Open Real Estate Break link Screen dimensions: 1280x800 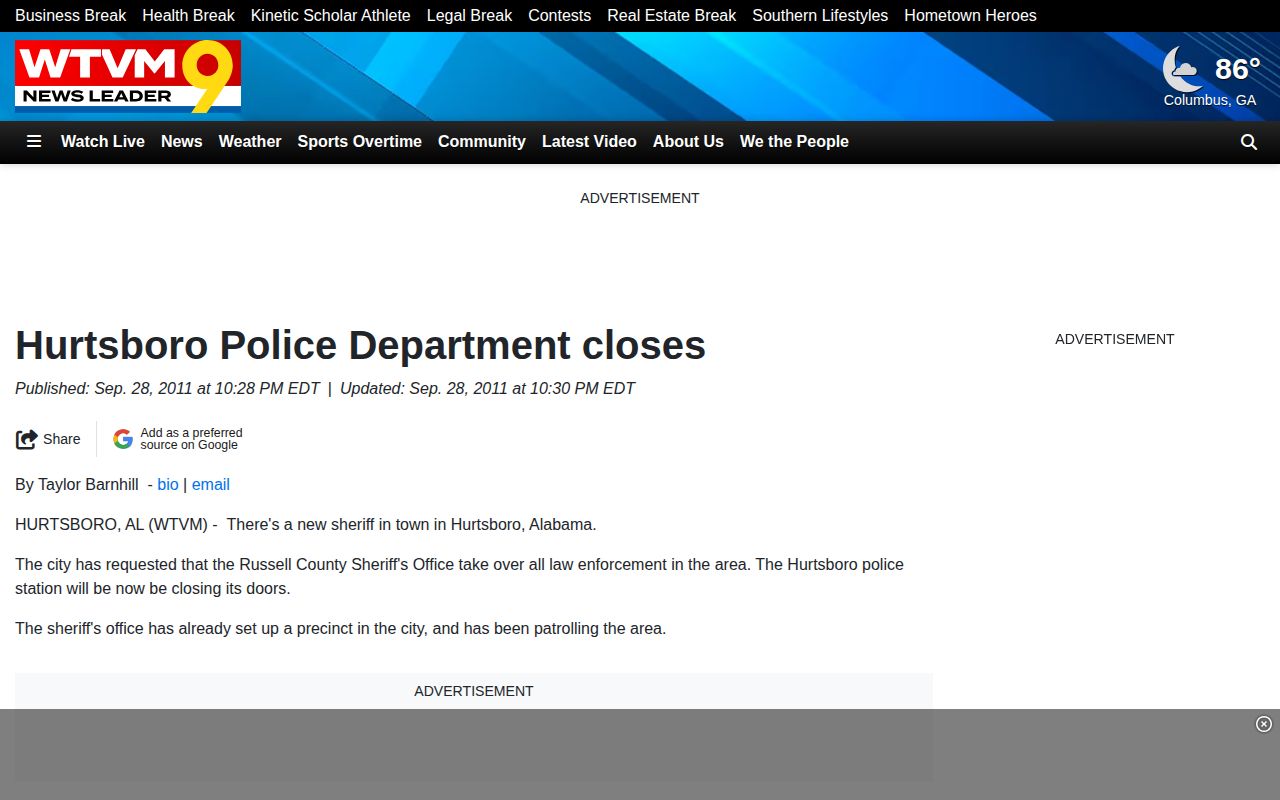(x=672, y=16)
